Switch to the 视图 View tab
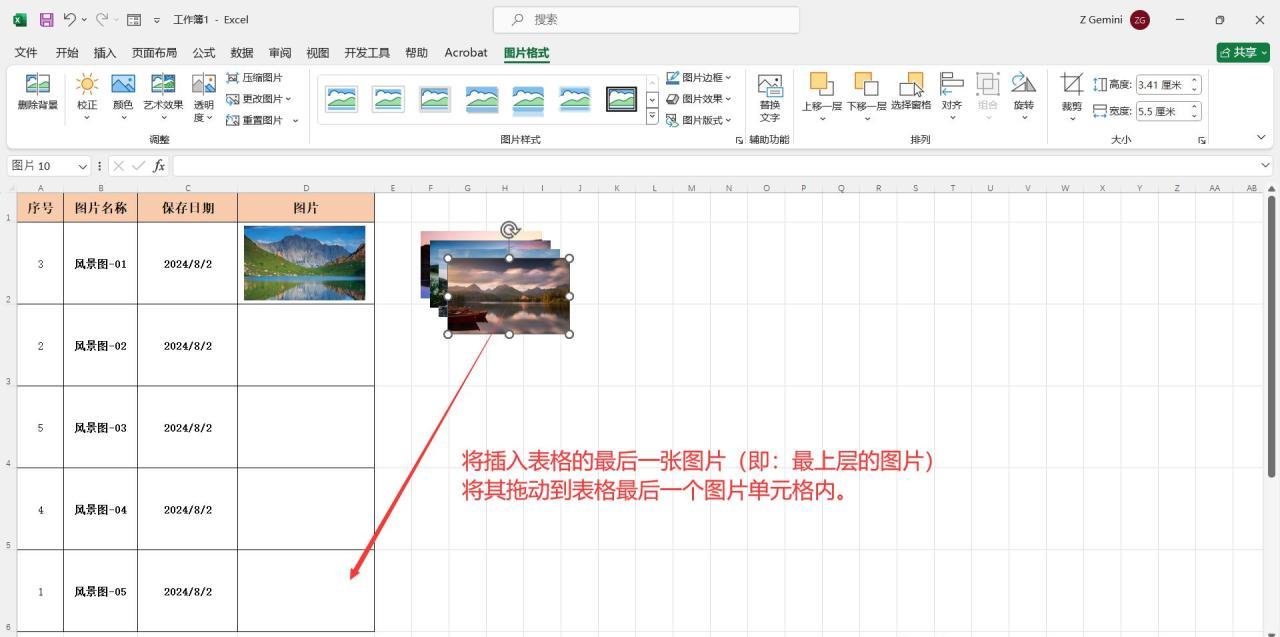 pyautogui.click(x=318, y=53)
